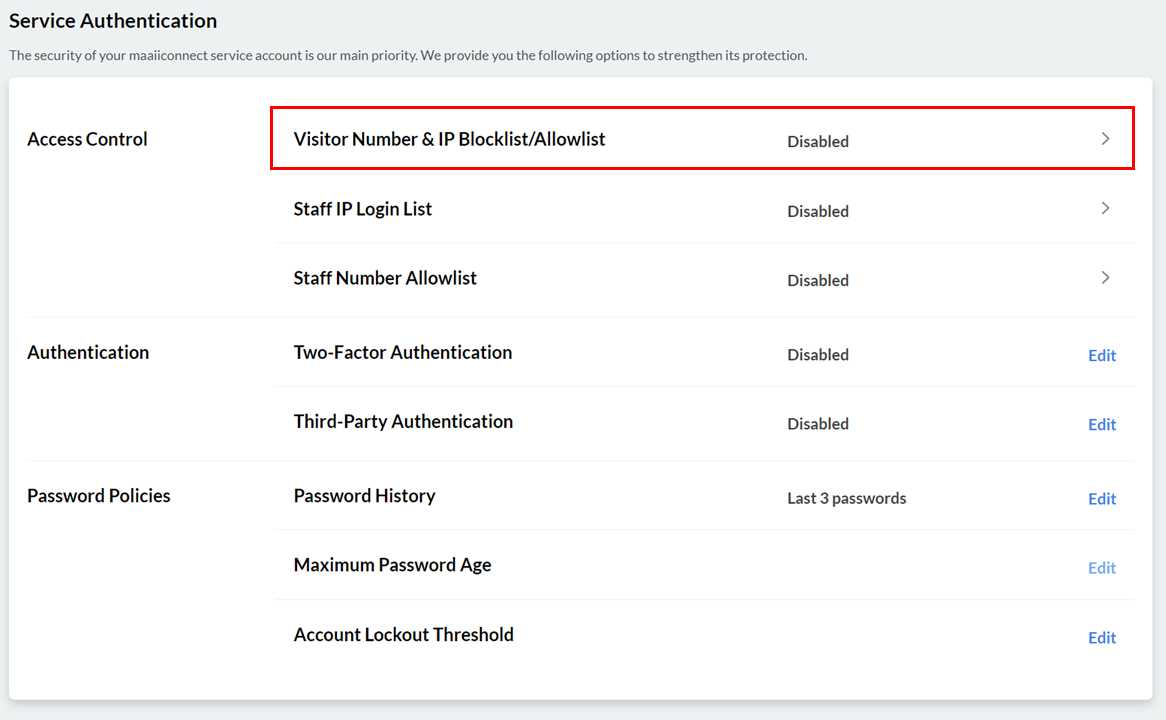
Task: Choose the Staff Number Allowlist row title
Action: (385, 278)
